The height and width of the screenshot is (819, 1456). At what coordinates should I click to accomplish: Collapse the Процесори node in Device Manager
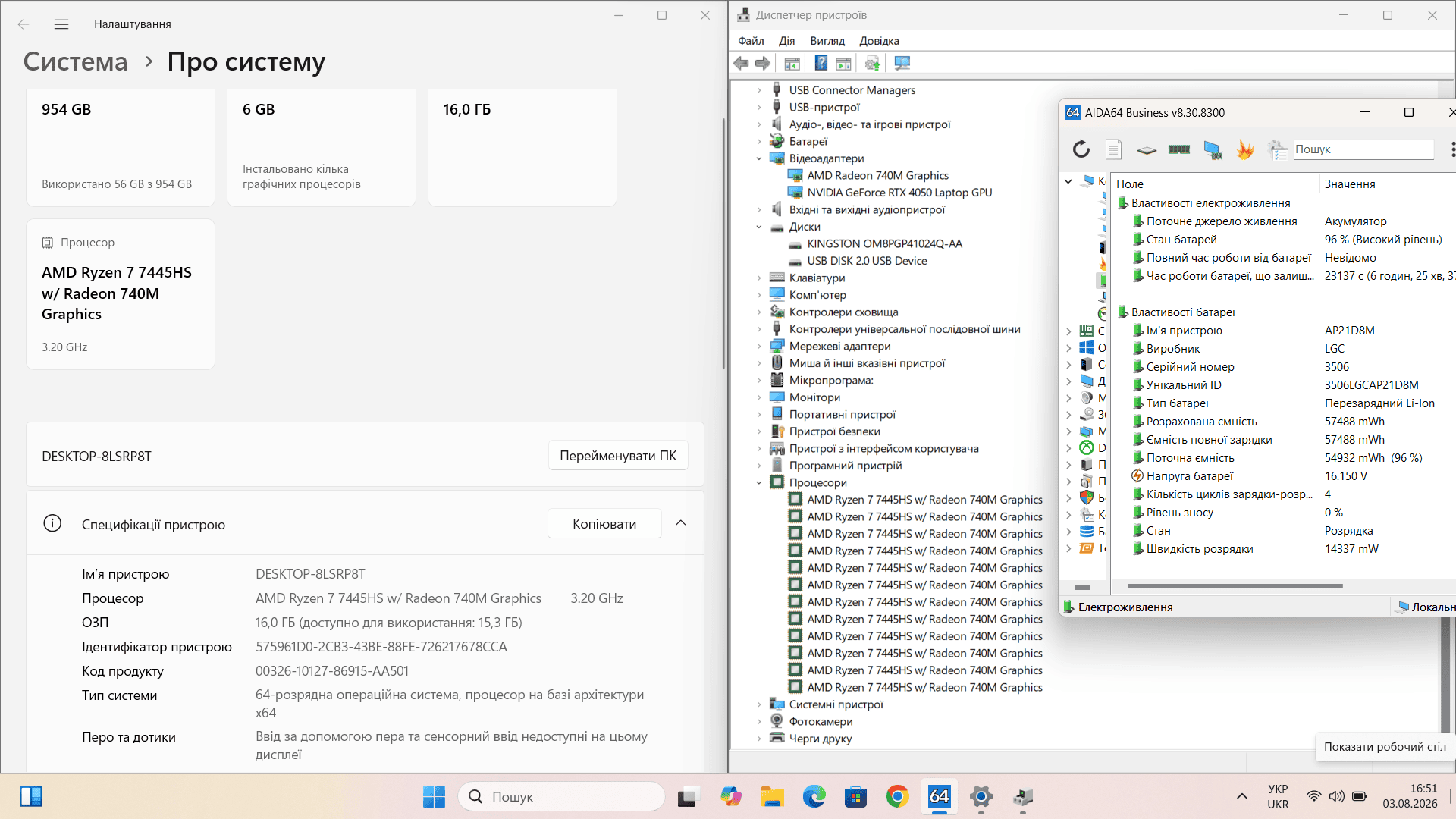coord(759,482)
